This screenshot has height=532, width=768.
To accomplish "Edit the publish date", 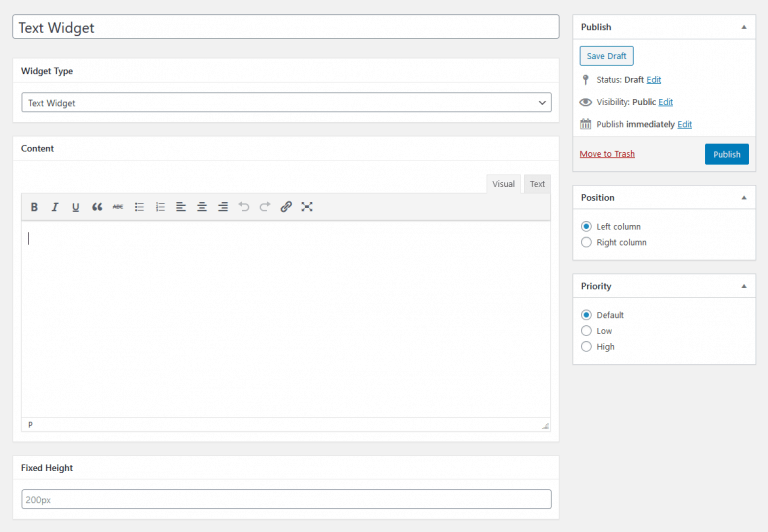I will pyautogui.click(x=684, y=124).
